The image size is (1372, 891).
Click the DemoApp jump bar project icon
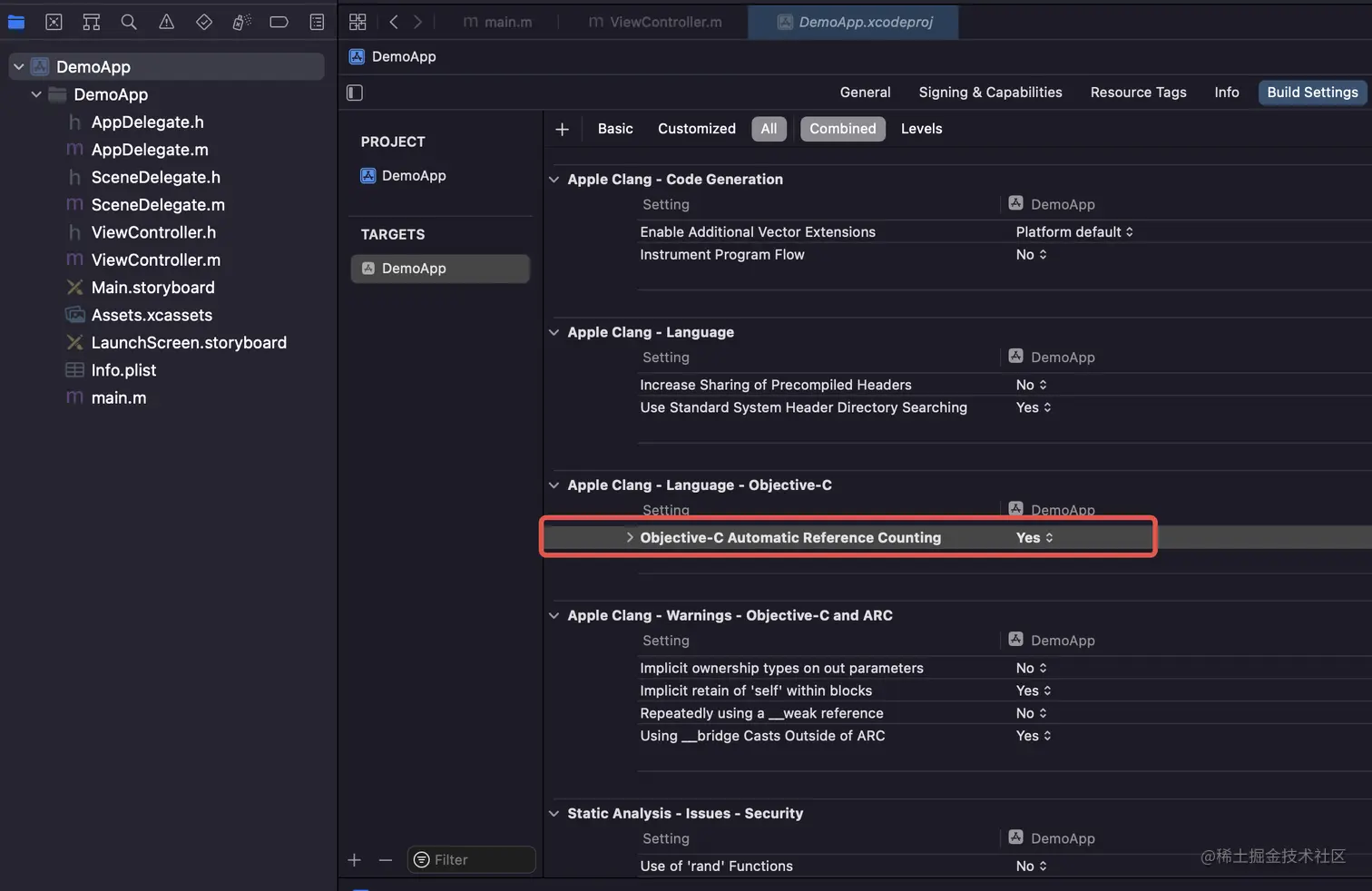pyautogui.click(x=357, y=56)
